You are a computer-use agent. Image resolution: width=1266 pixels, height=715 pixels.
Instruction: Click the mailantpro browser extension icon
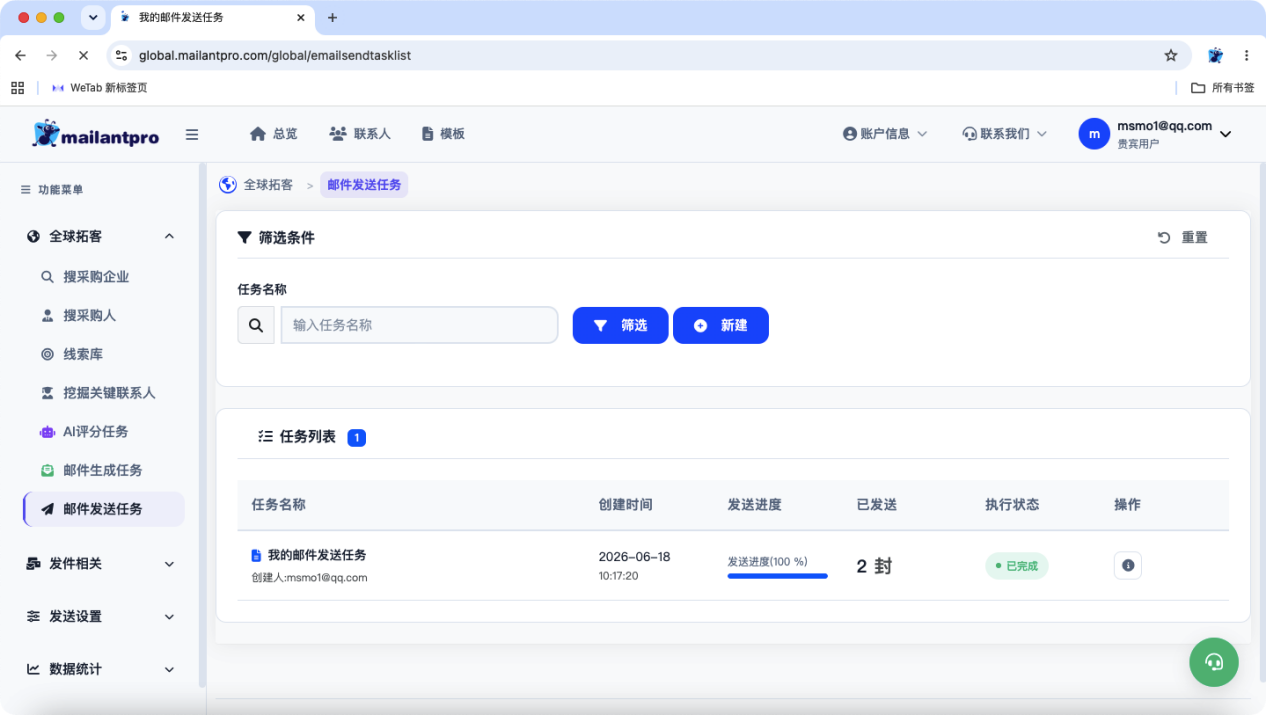[x=1216, y=55]
